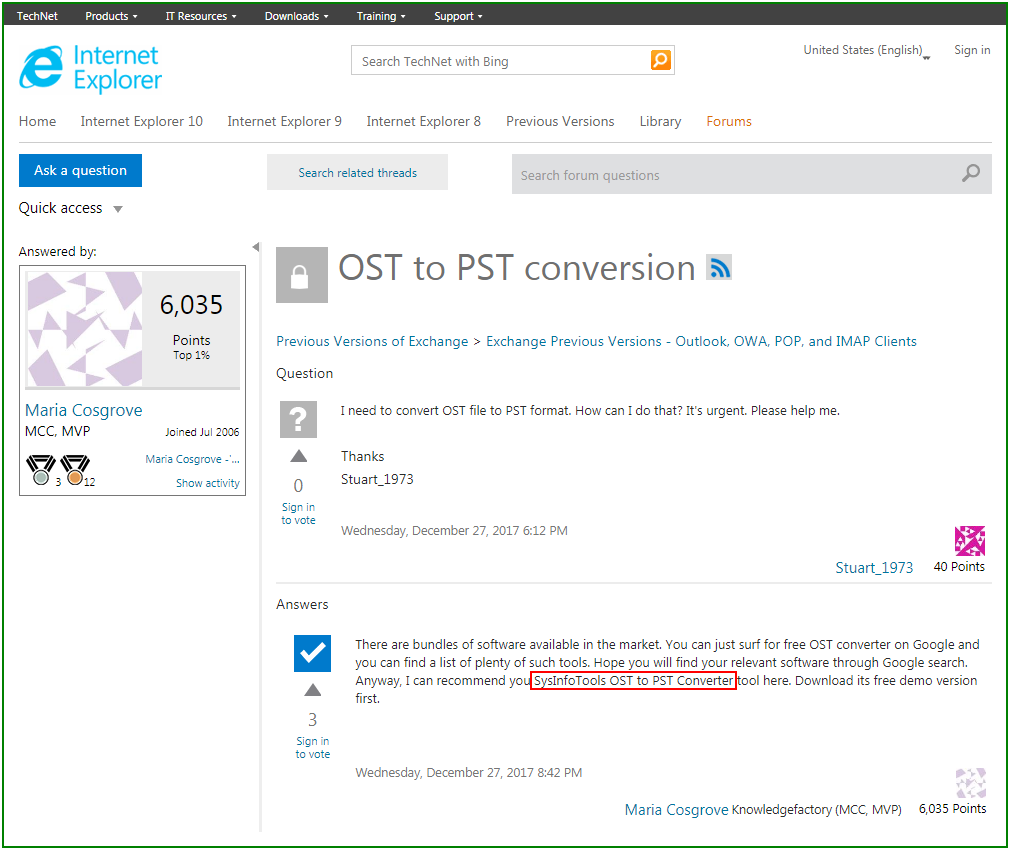Switch to Internet Explorer 9 tab
Image resolution: width=1010 pixels, height=850 pixels.
click(285, 121)
